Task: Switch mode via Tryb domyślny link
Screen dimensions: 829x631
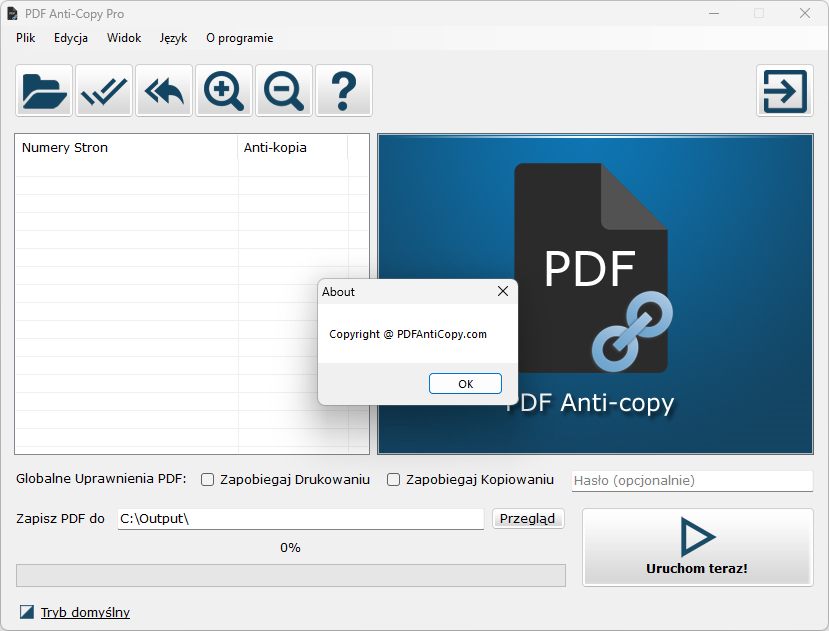Action: 85,612
